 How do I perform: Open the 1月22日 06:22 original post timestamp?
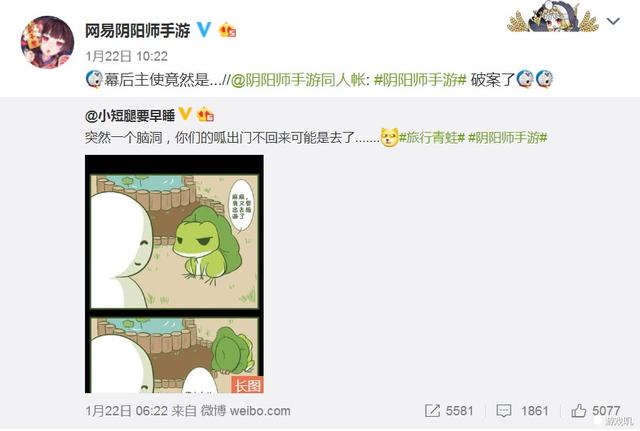coord(127,411)
